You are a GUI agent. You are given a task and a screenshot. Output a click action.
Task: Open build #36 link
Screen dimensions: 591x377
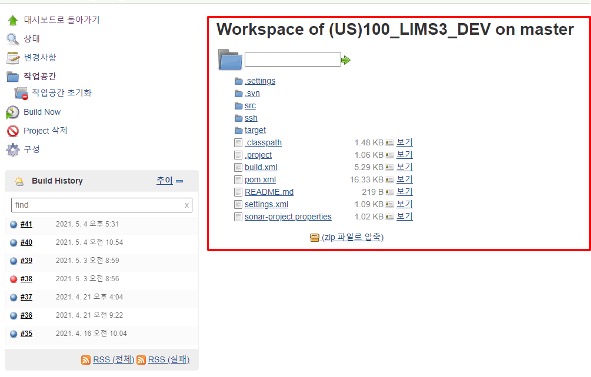(x=26, y=315)
